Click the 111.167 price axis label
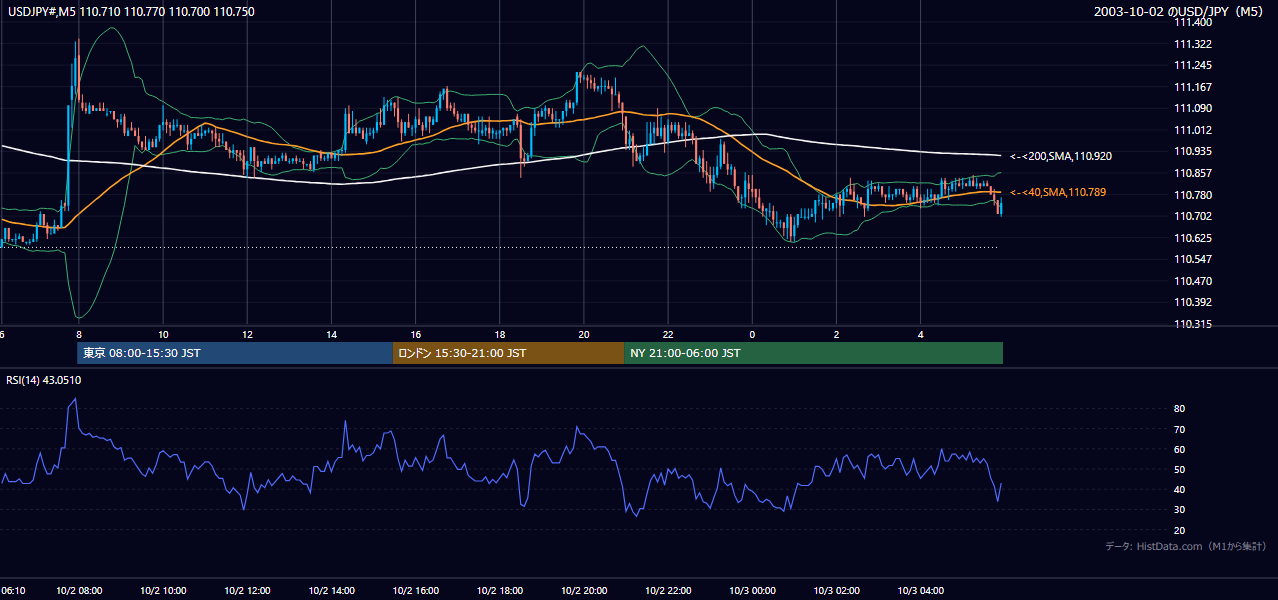The width and height of the screenshot is (1278, 600). click(x=1192, y=87)
